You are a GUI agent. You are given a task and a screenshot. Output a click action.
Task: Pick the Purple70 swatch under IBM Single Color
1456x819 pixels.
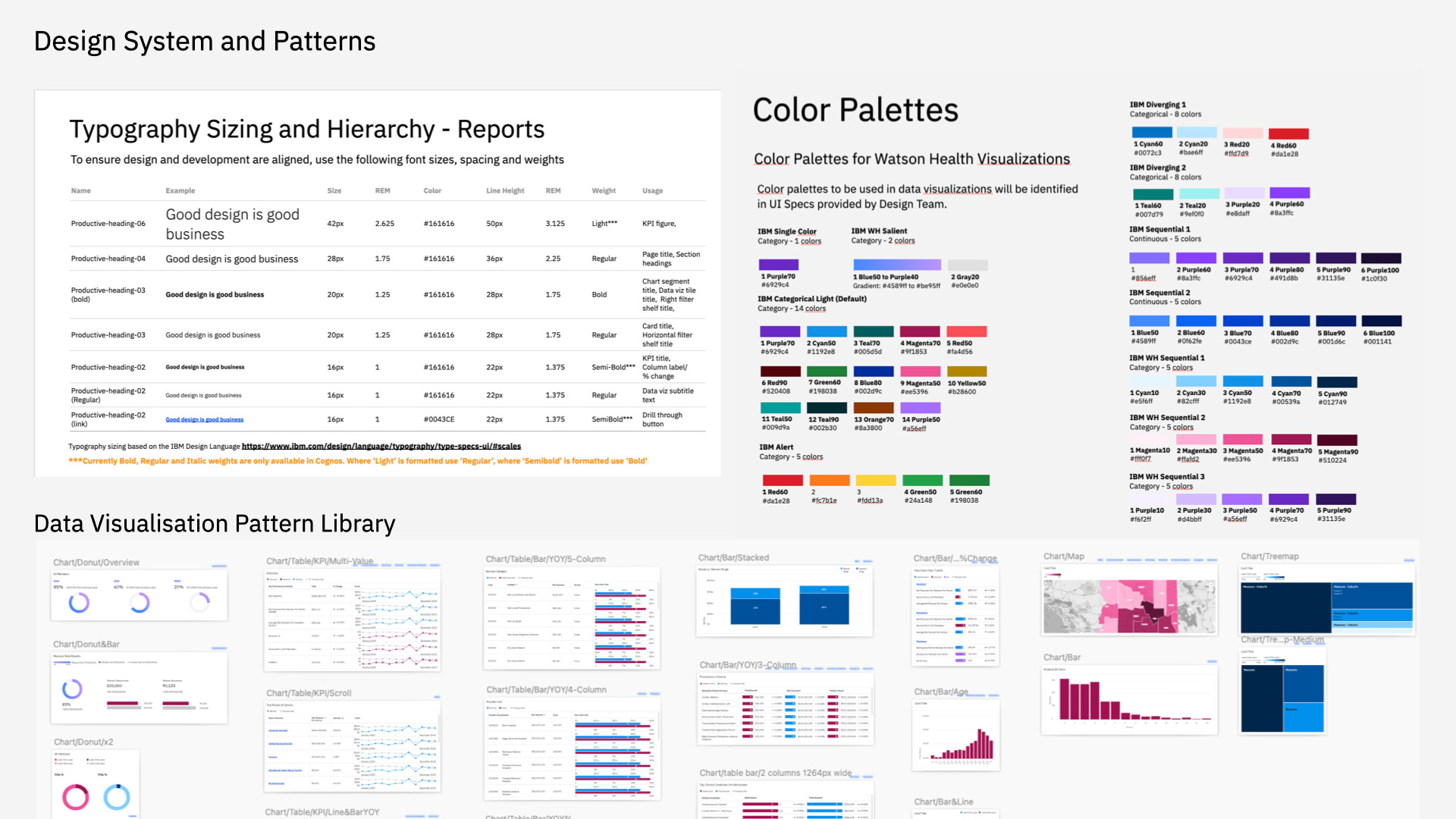778,265
